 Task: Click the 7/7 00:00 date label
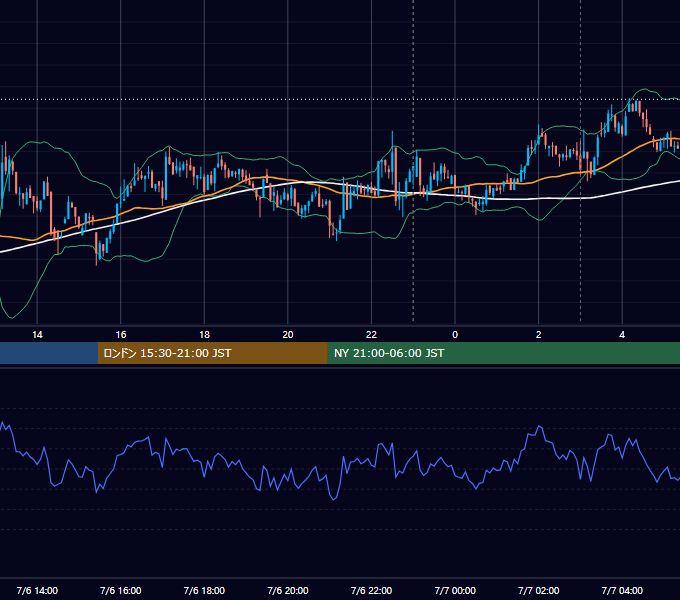pos(455,590)
